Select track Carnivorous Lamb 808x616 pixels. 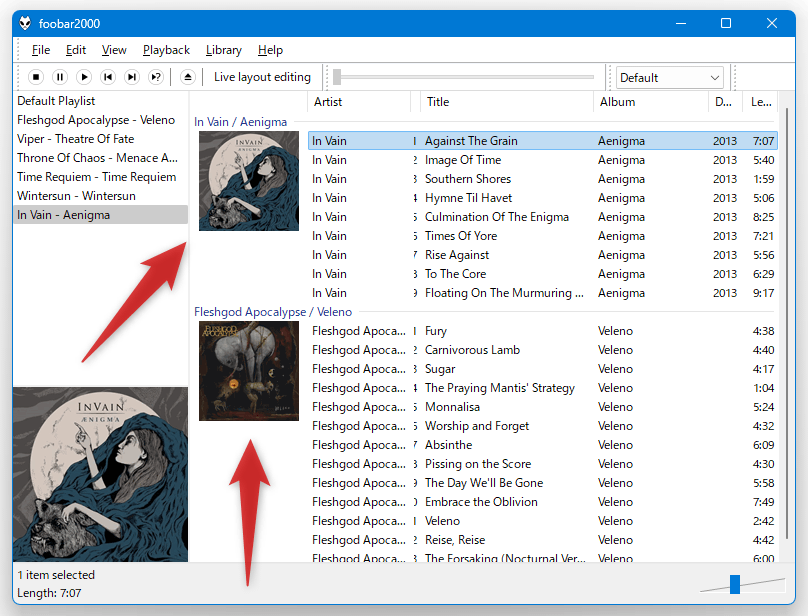point(543,350)
